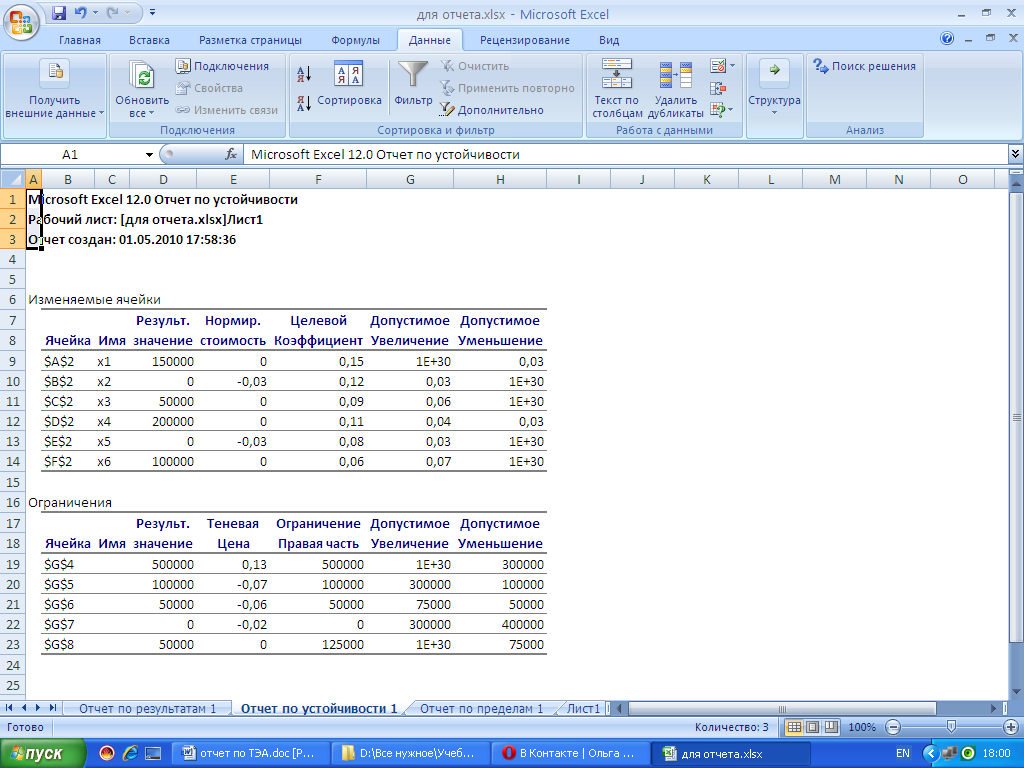Open Data Validation dropdown arrow
Screen dimensions: 1024x768
point(732,66)
